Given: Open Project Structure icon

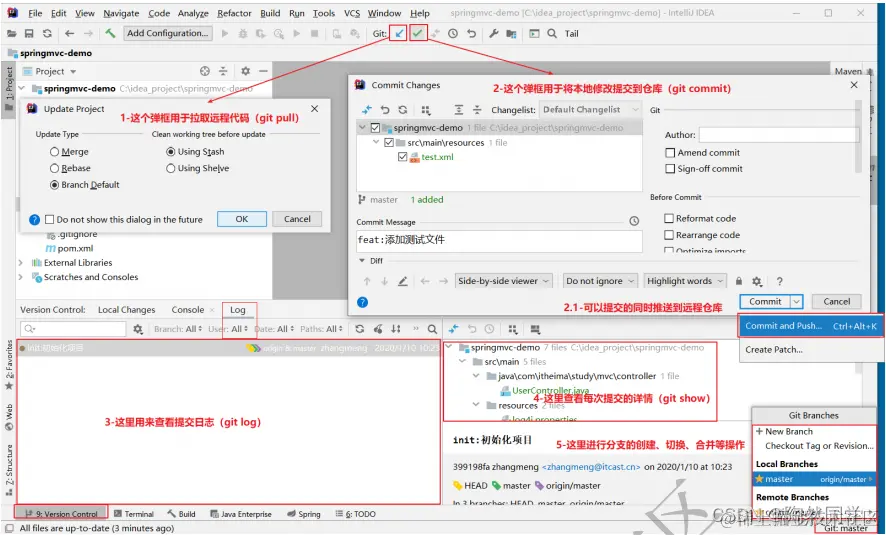Looking at the screenshot, I should (511, 33).
